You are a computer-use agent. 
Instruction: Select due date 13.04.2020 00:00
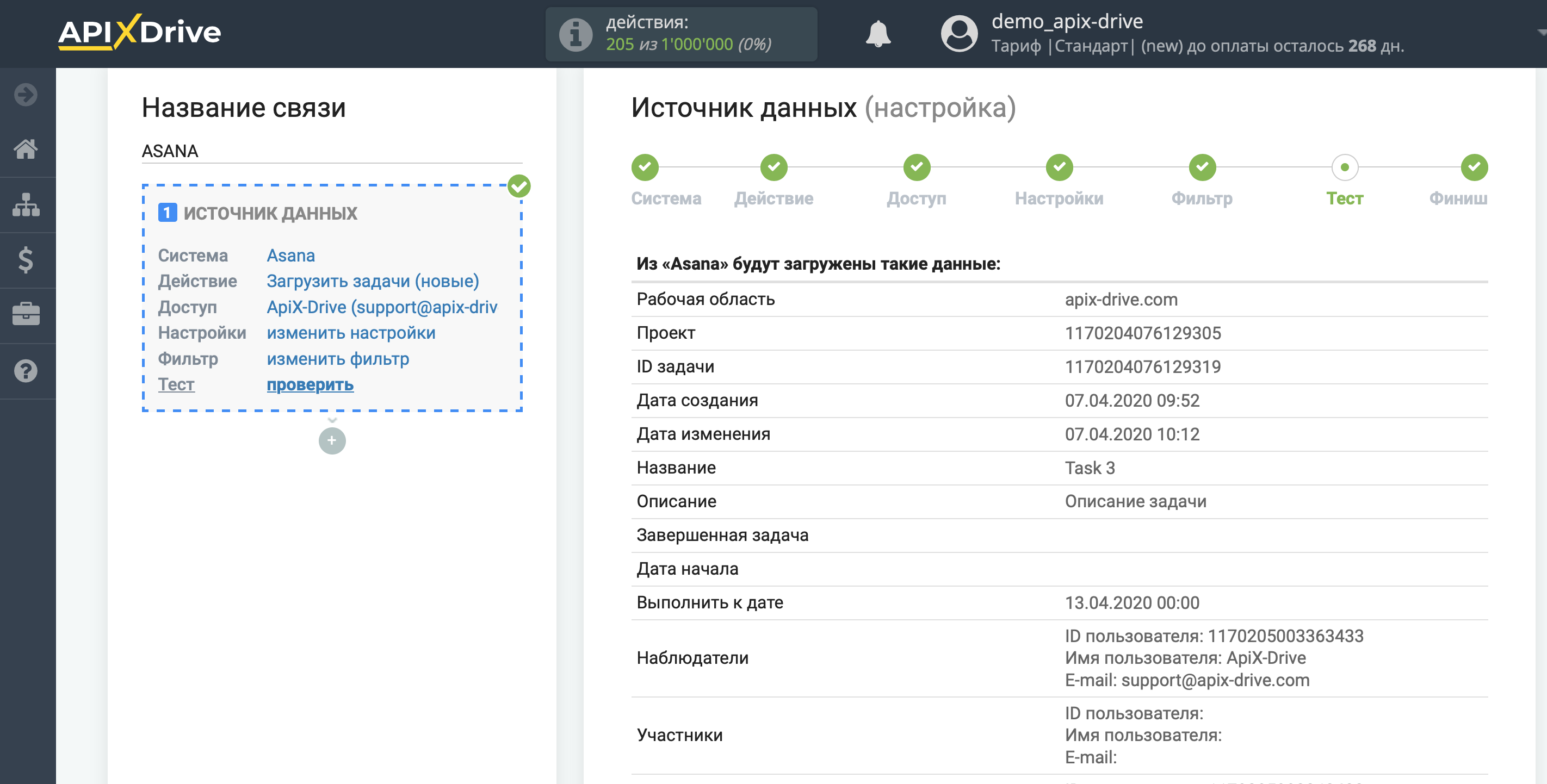point(1132,602)
